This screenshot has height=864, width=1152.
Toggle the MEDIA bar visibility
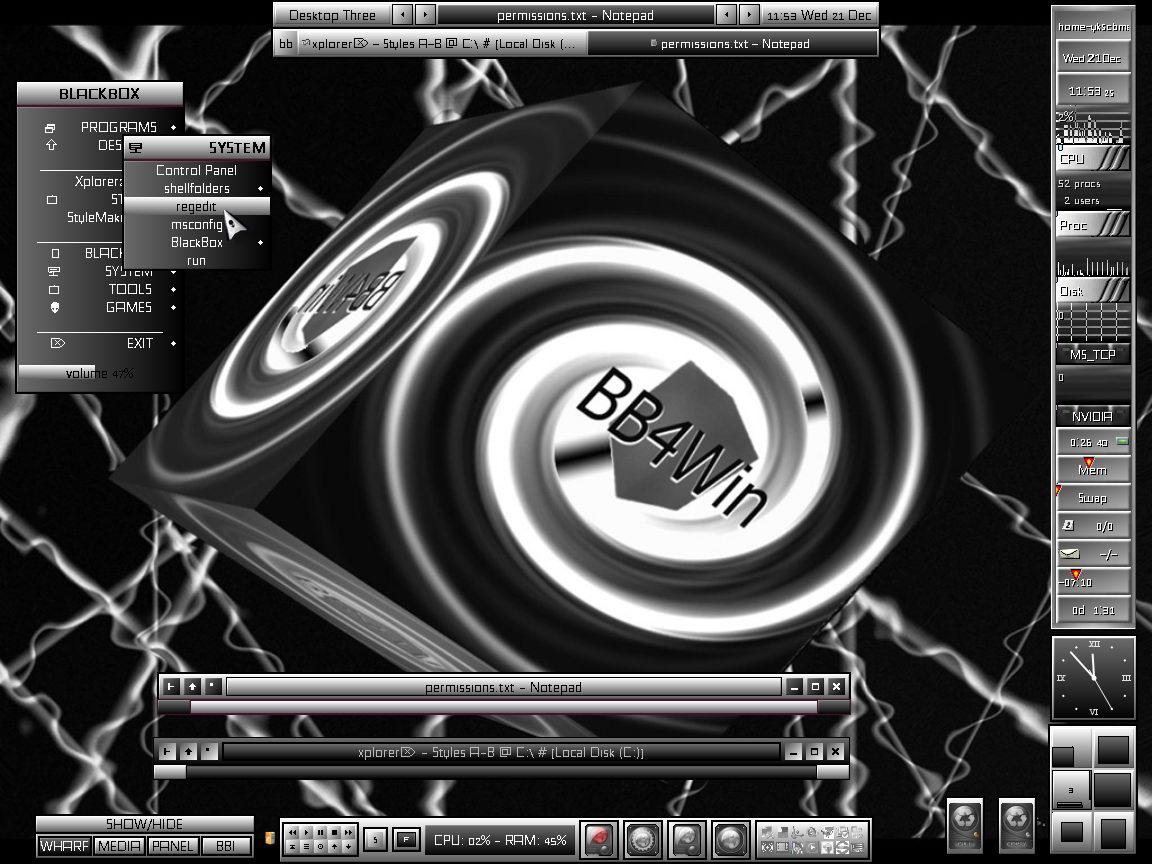[x=119, y=846]
